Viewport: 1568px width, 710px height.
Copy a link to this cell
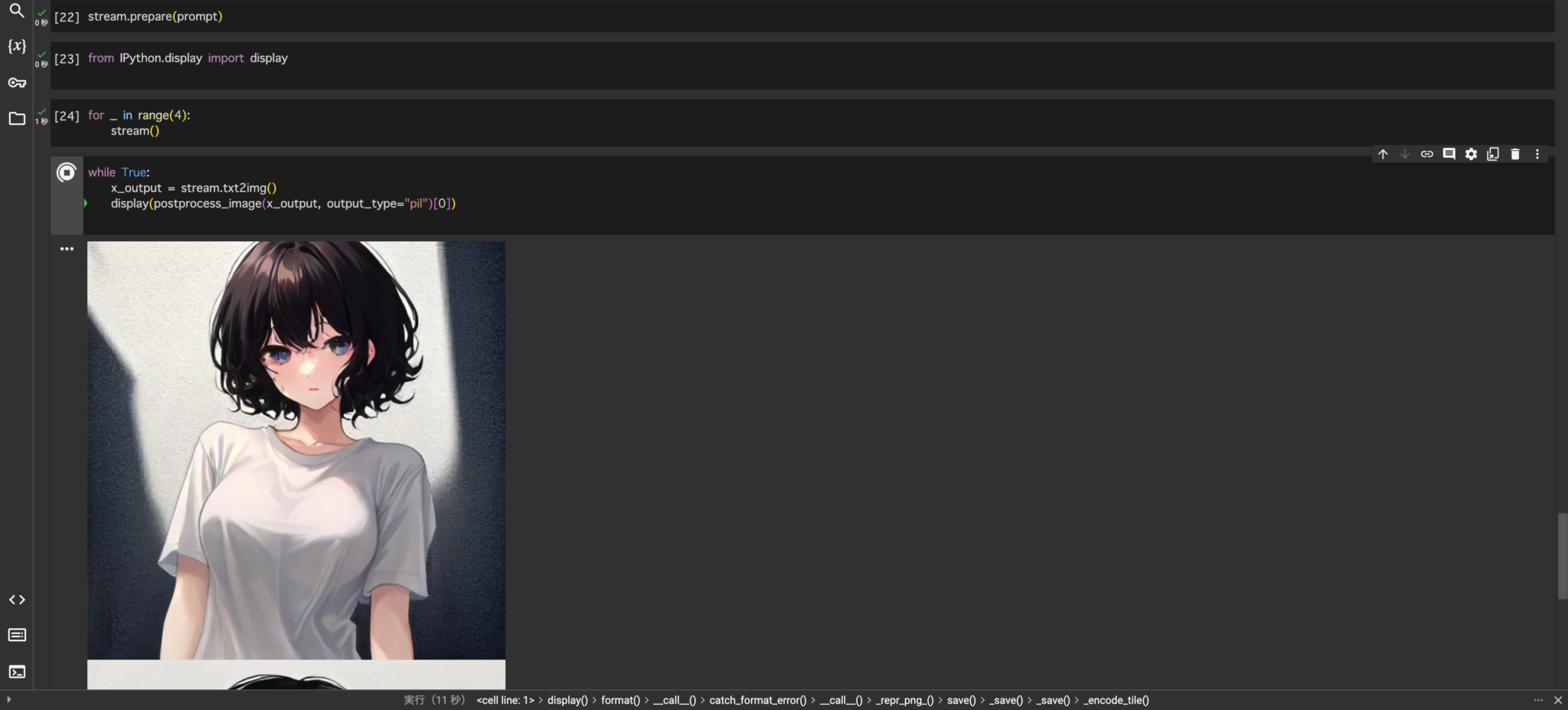(1426, 154)
